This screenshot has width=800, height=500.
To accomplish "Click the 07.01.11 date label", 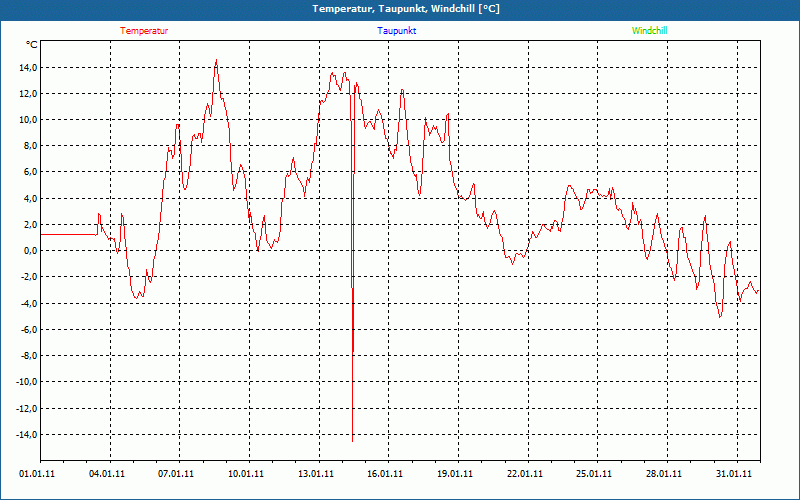I will [x=176, y=474].
